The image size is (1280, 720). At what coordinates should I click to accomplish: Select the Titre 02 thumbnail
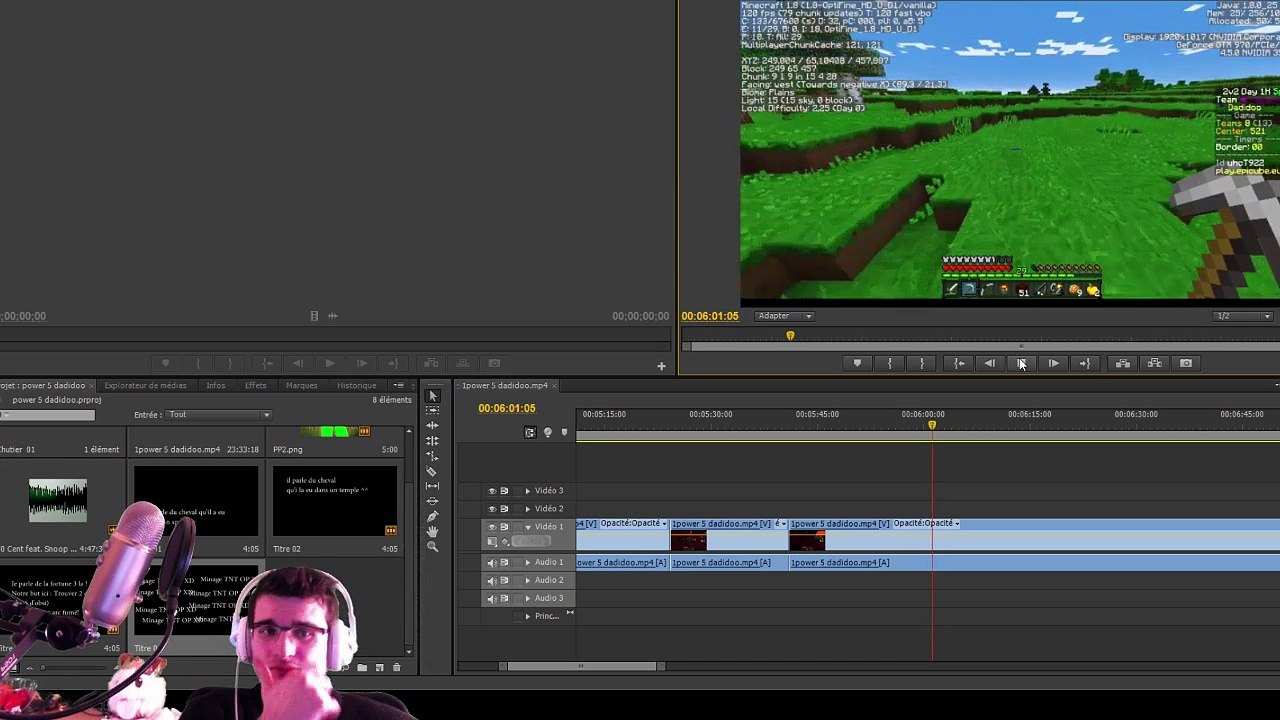pos(335,502)
